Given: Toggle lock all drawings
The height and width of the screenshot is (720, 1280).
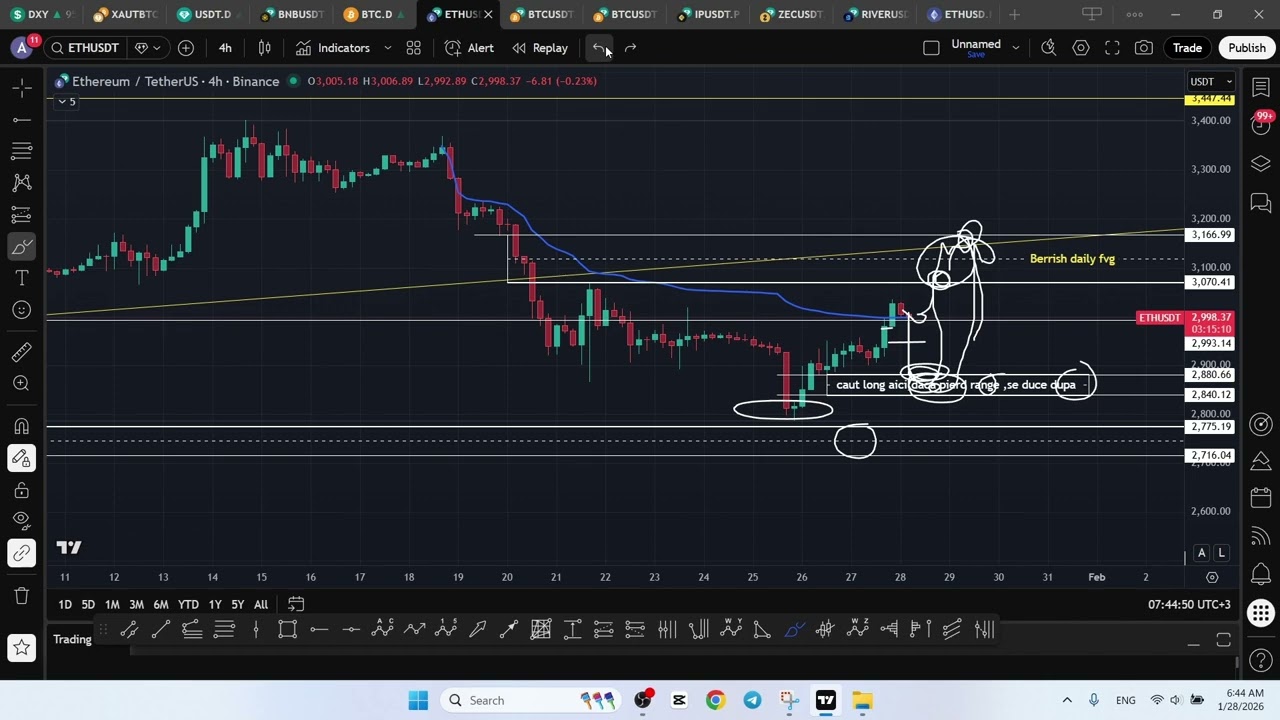Looking at the screenshot, I should click(21, 490).
